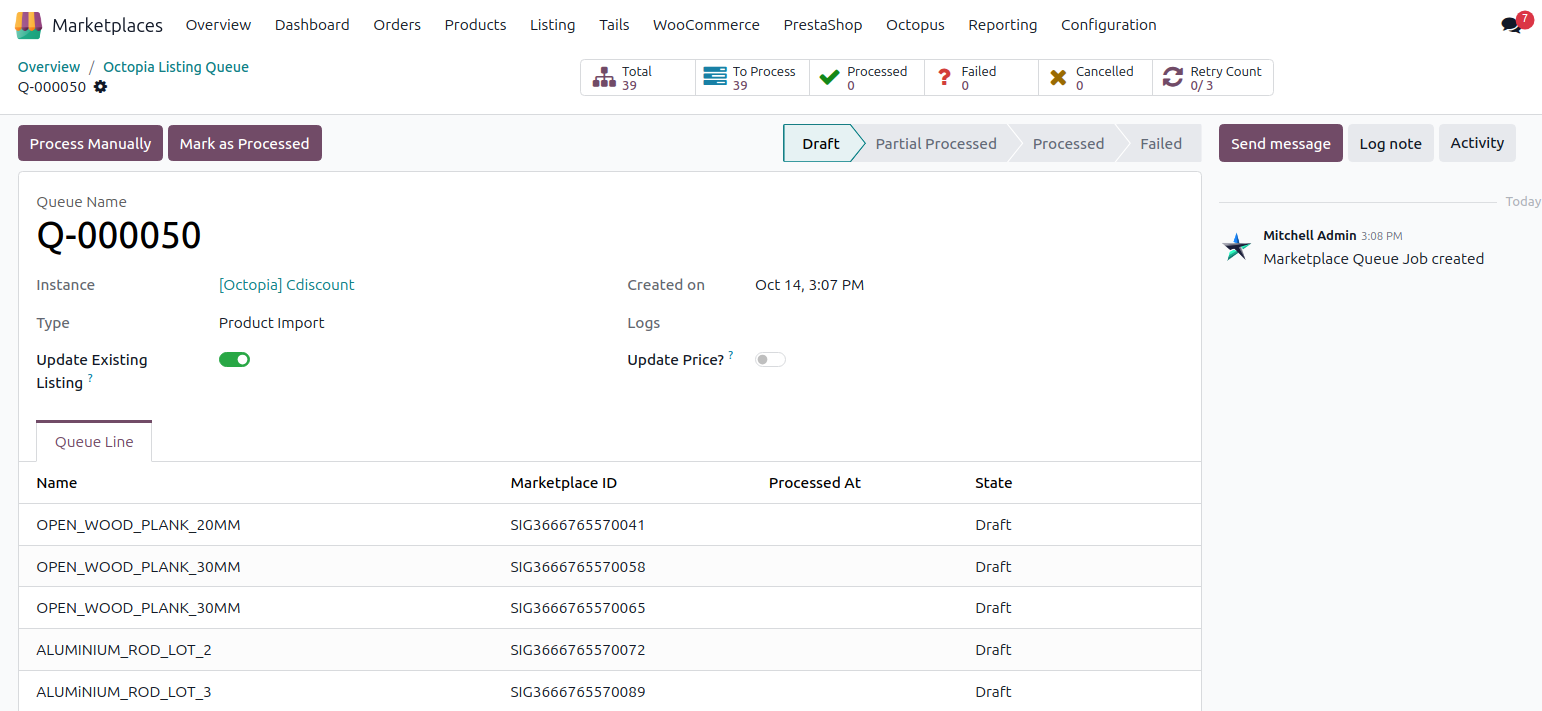1542x711 pixels.
Task: Open the ALUMINIUM_ROD_LOT_2 queue line
Action: coord(610,650)
